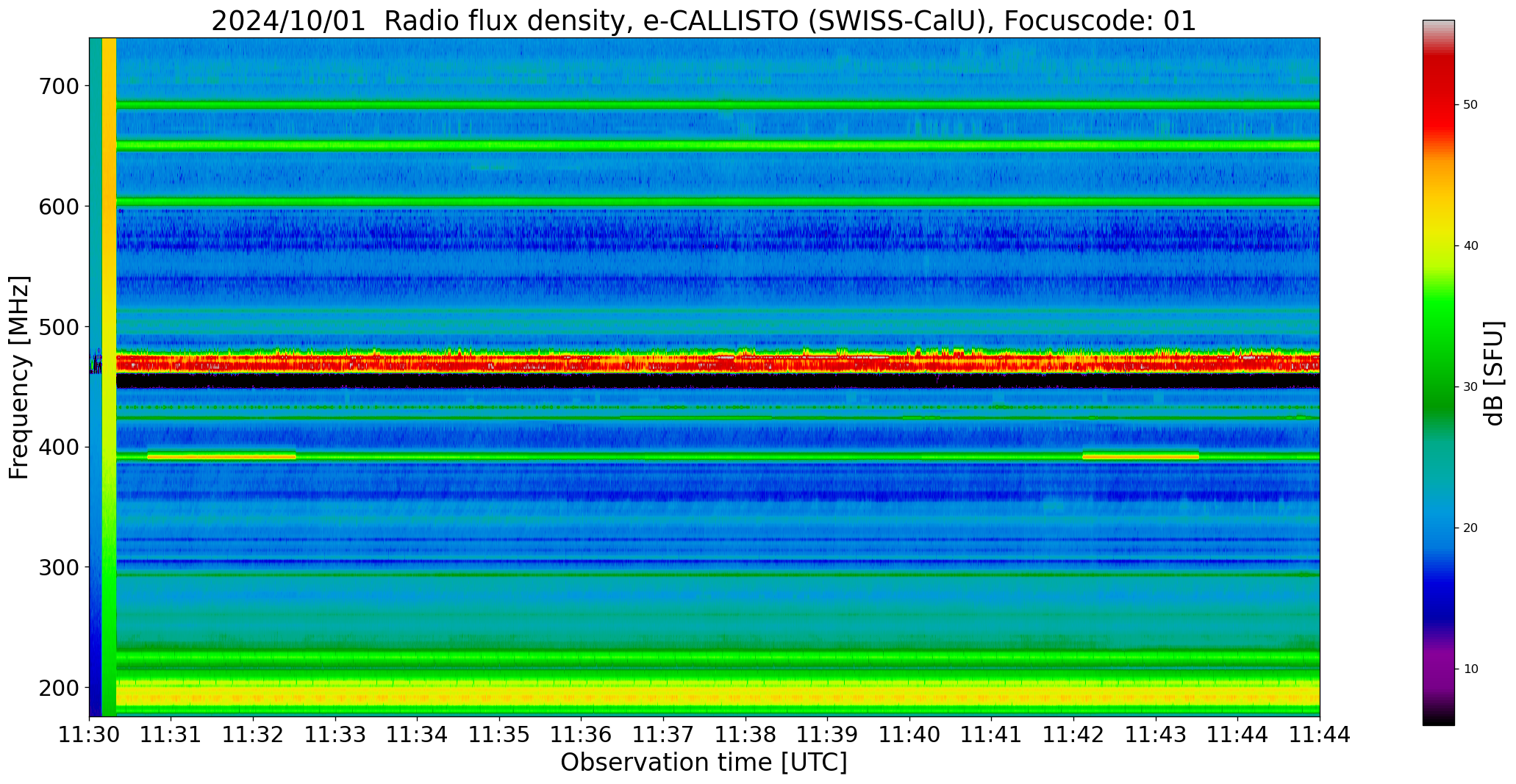This screenshot has width=1516, height=784.
Task: Click the 11:33 time tick label
Action: point(336,734)
